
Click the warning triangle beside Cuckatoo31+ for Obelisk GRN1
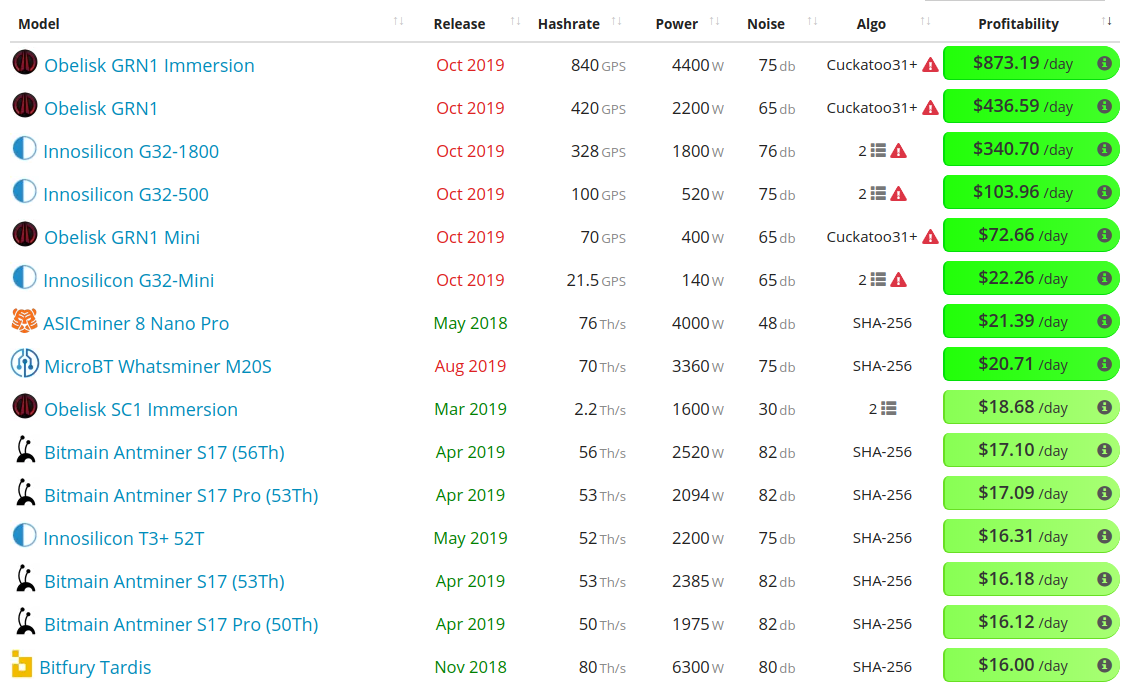coord(930,108)
